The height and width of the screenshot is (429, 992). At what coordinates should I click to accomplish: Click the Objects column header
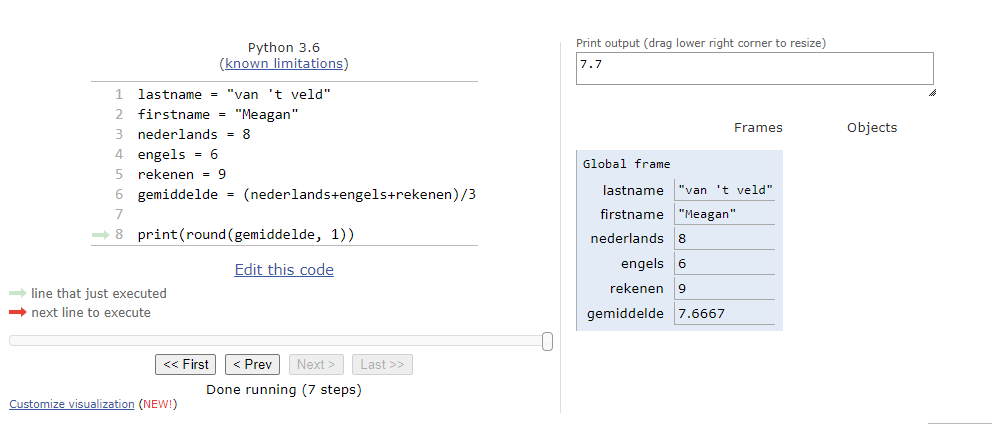pos(872,128)
